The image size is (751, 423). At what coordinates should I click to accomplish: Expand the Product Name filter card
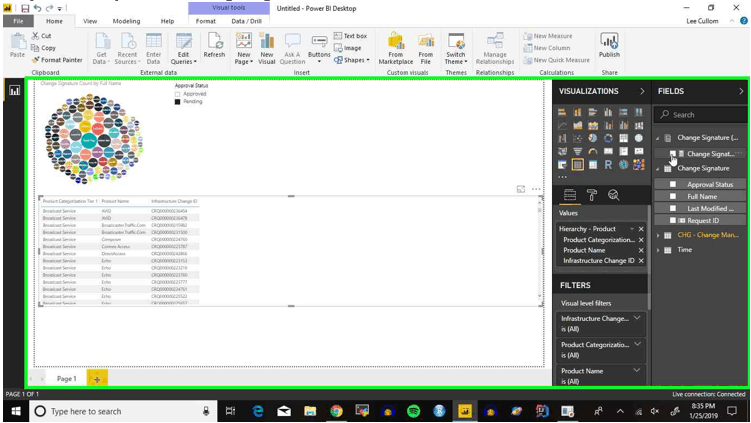coord(637,370)
